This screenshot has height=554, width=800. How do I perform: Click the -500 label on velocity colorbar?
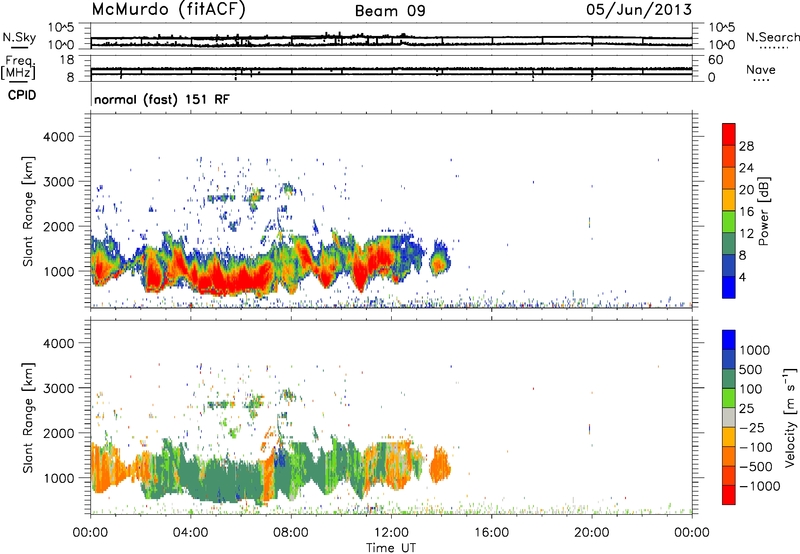coord(756,466)
